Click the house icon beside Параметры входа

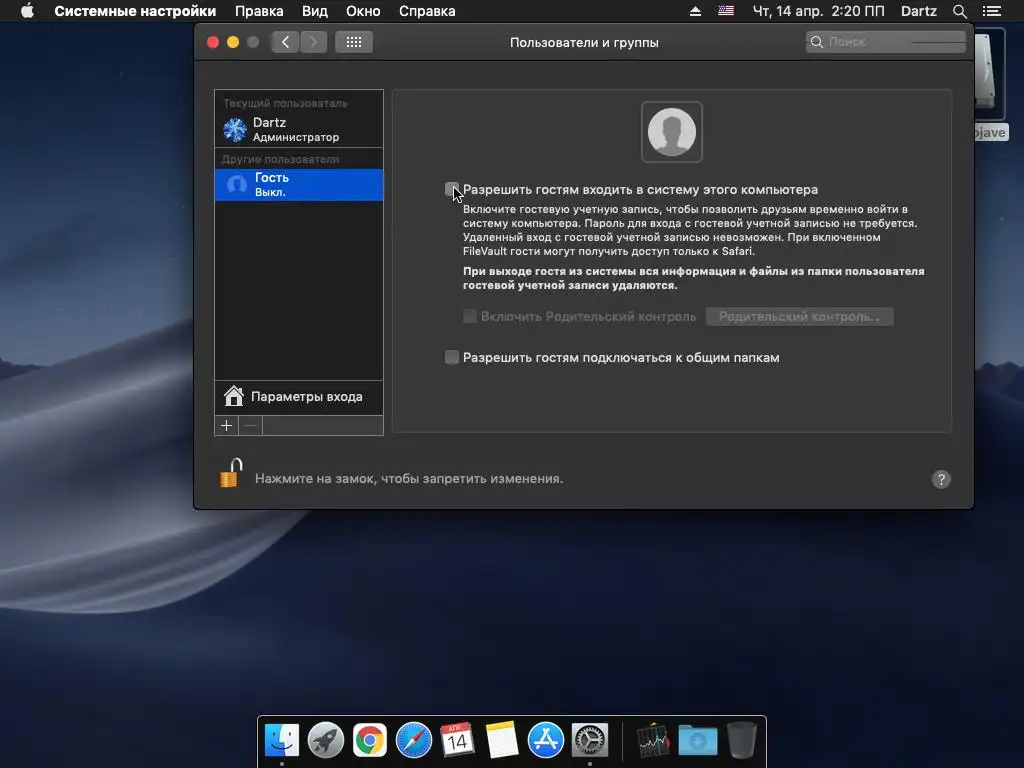pyautogui.click(x=234, y=396)
